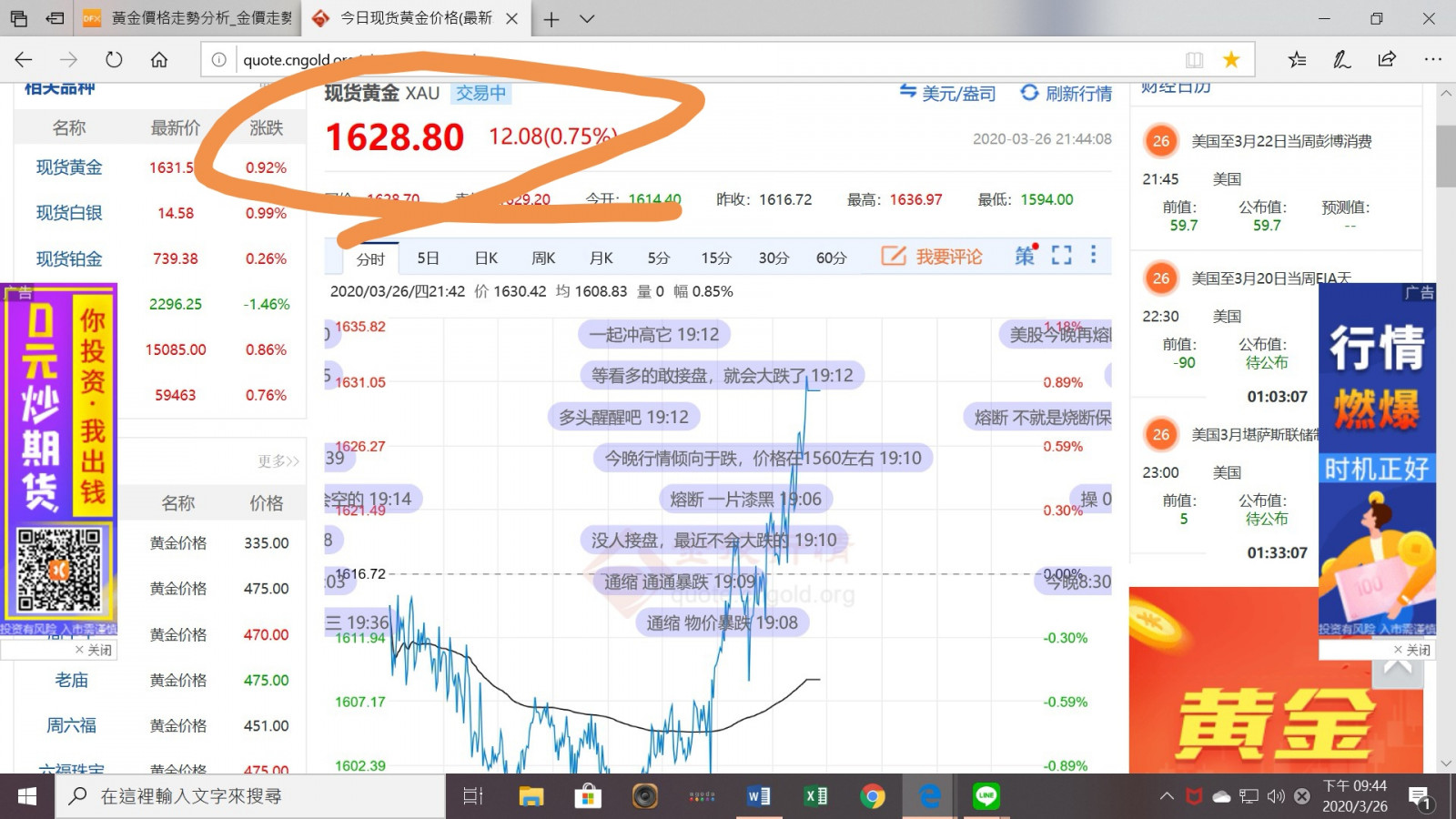Click the 策 strategy icon
Screen dimensions: 1456x819
pyautogui.click(x=1026, y=256)
